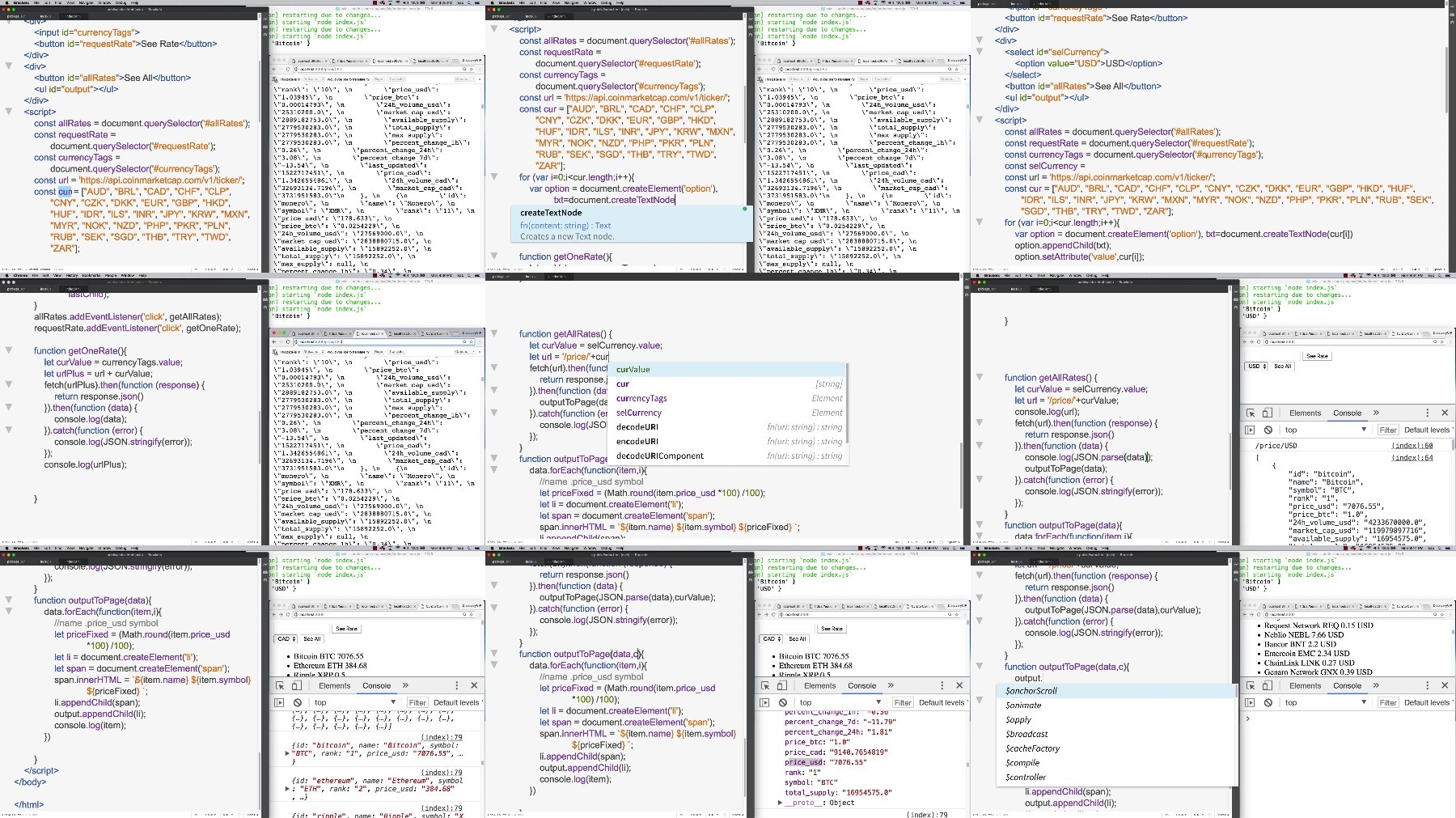Choose selCurrency in the autocomplete list
The height and width of the screenshot is (818, 1456).
pyautogui.click(x=729, y=413)
